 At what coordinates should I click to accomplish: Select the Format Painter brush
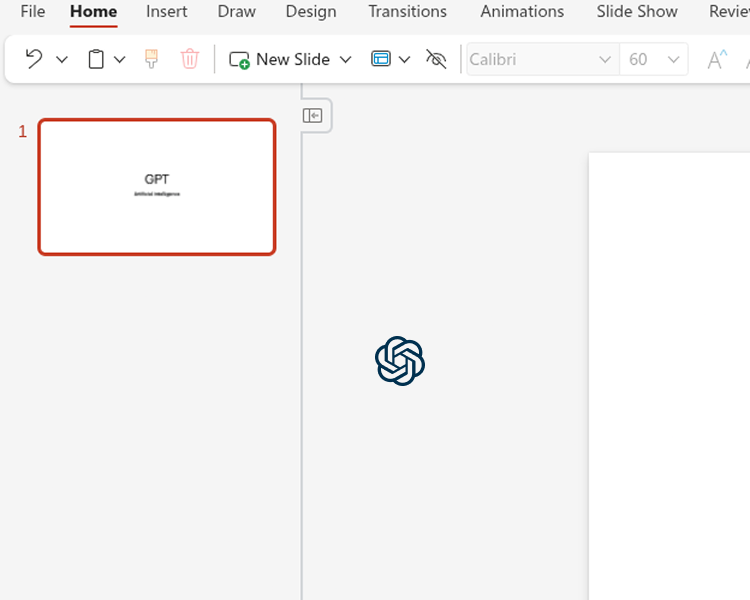(x=151, y=59)
